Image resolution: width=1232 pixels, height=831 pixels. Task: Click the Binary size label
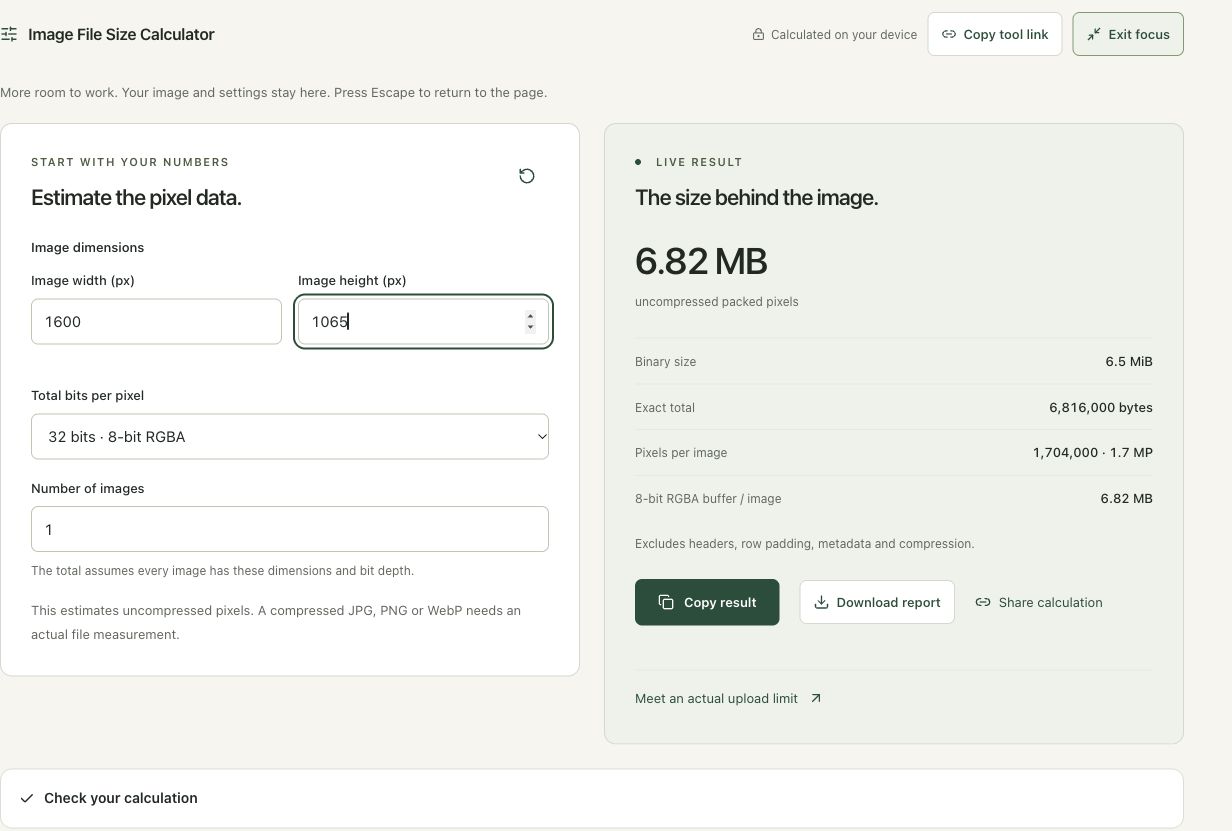tap(665, 361)
